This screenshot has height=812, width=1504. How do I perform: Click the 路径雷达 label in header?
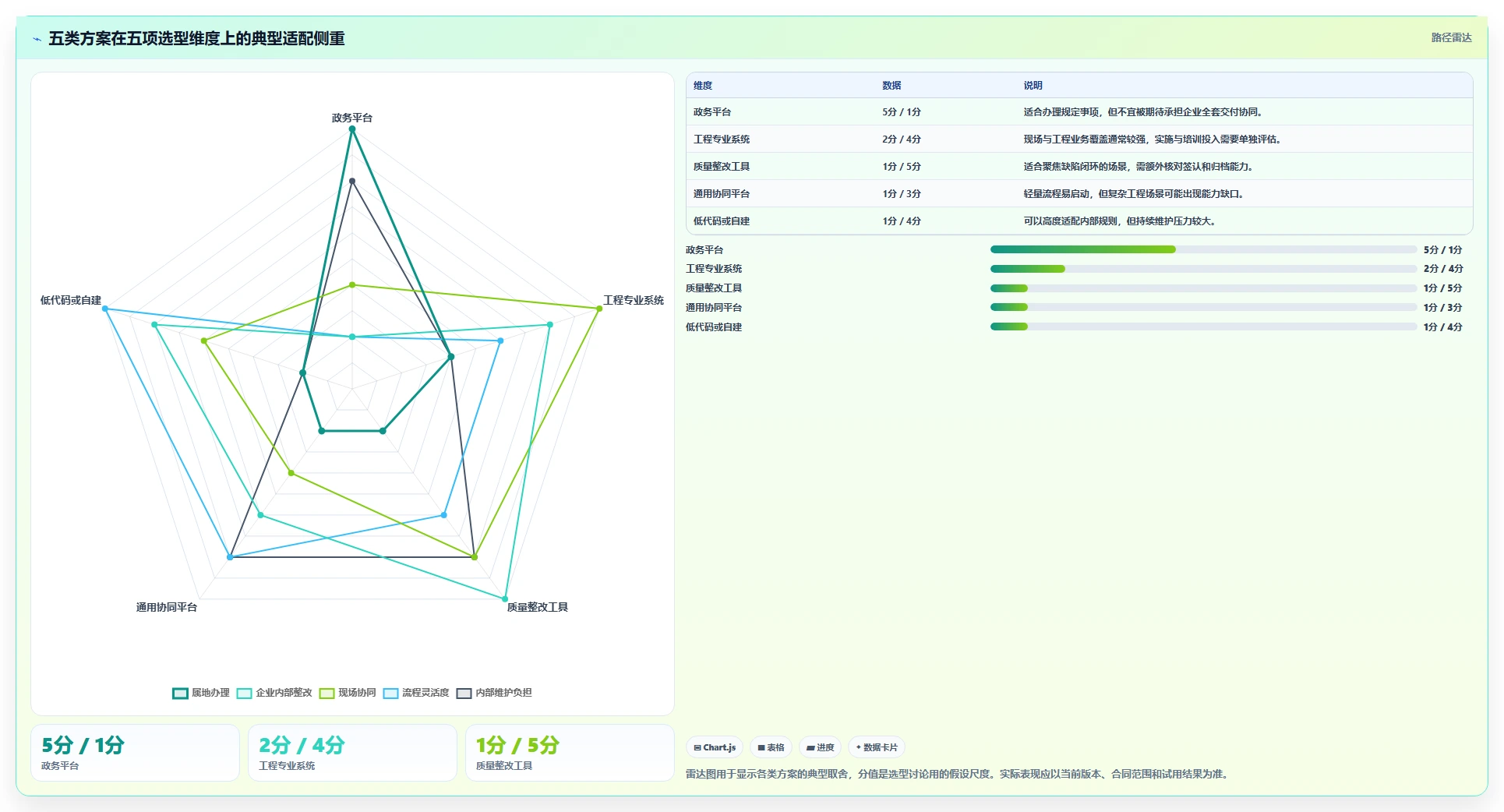(x=1451, y=37)
